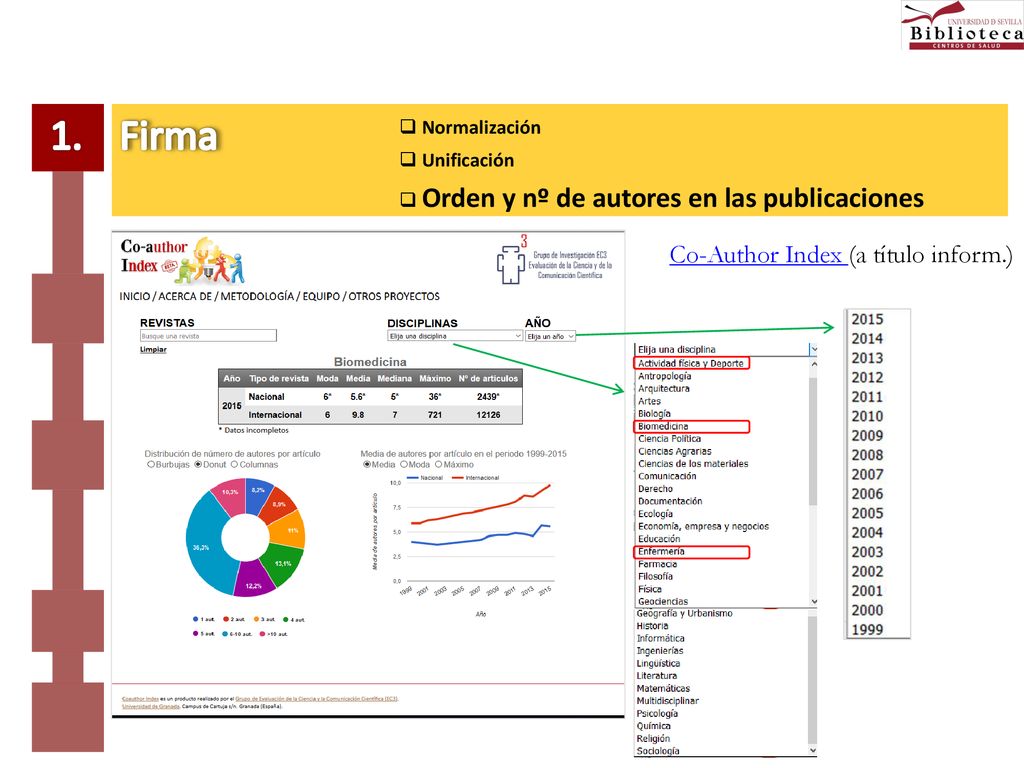Click the 1 aut. legend marker
This screenshot has height=768, width=1024.
click(195, 619)
